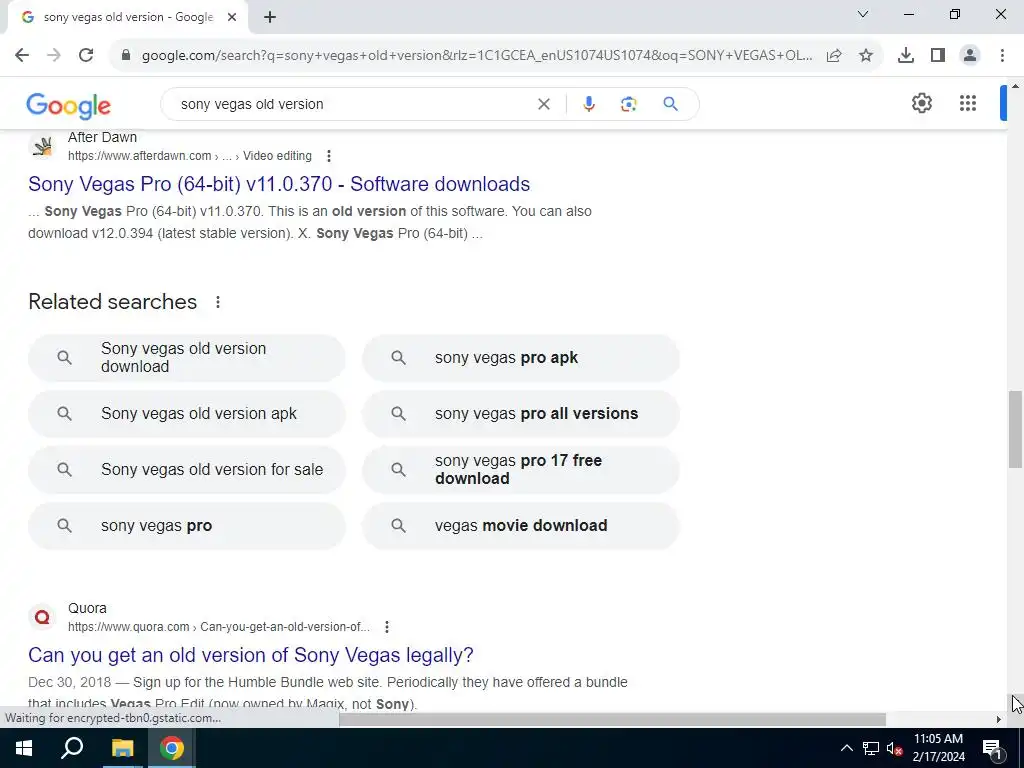
Task: View site information via the padlock icon
Action: coord(126,56)
